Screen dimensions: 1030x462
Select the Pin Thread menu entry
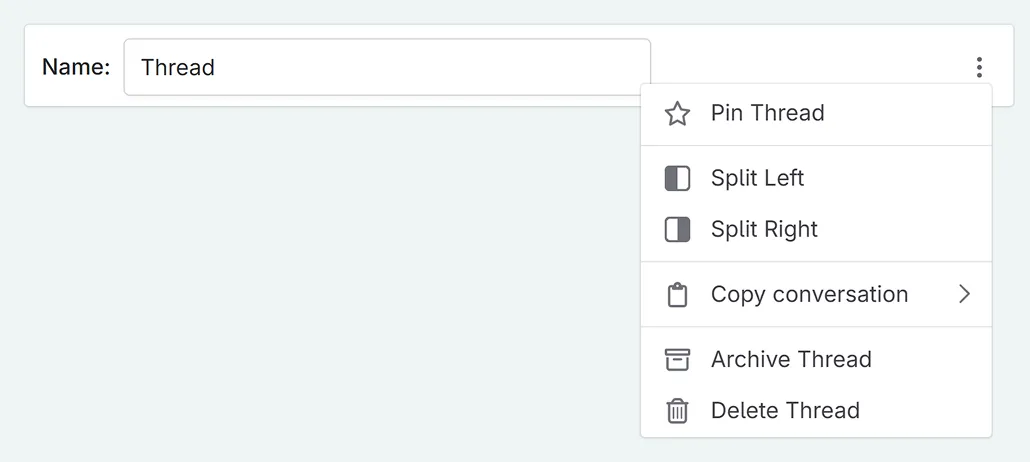tap(767, 113)
